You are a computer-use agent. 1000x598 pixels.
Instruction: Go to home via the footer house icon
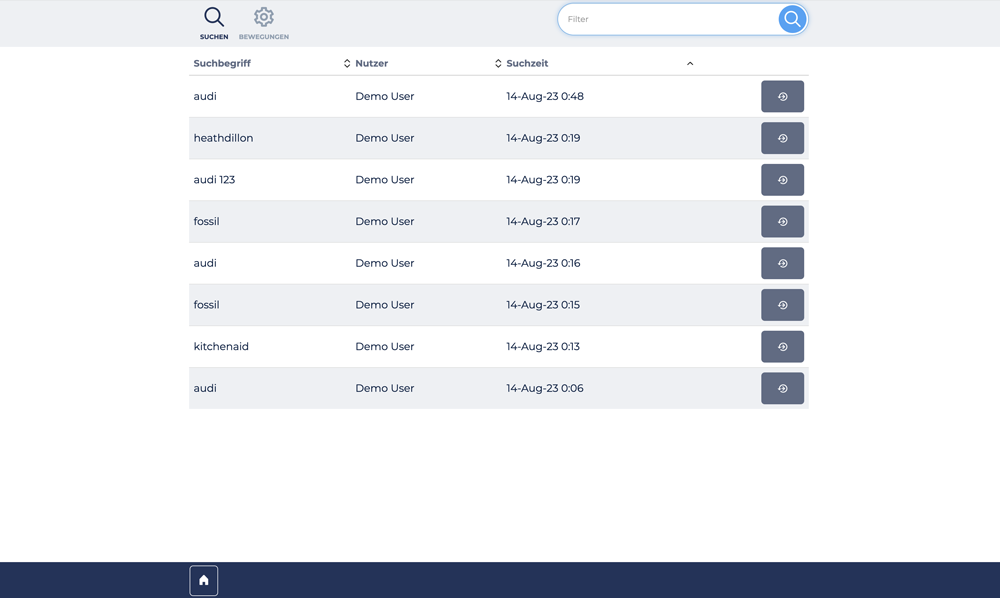pyautogui.click(x=204, y=580)
